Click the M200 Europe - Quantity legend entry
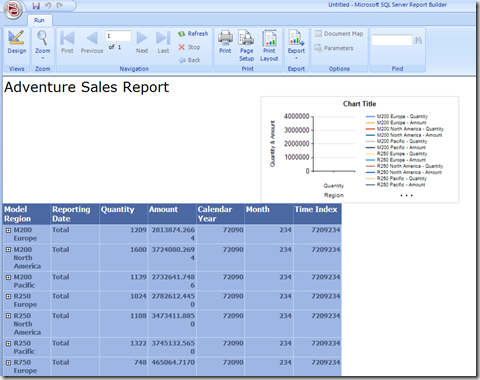Image resolution: width=480 pixels, height=380 pixels. [397, 116]
